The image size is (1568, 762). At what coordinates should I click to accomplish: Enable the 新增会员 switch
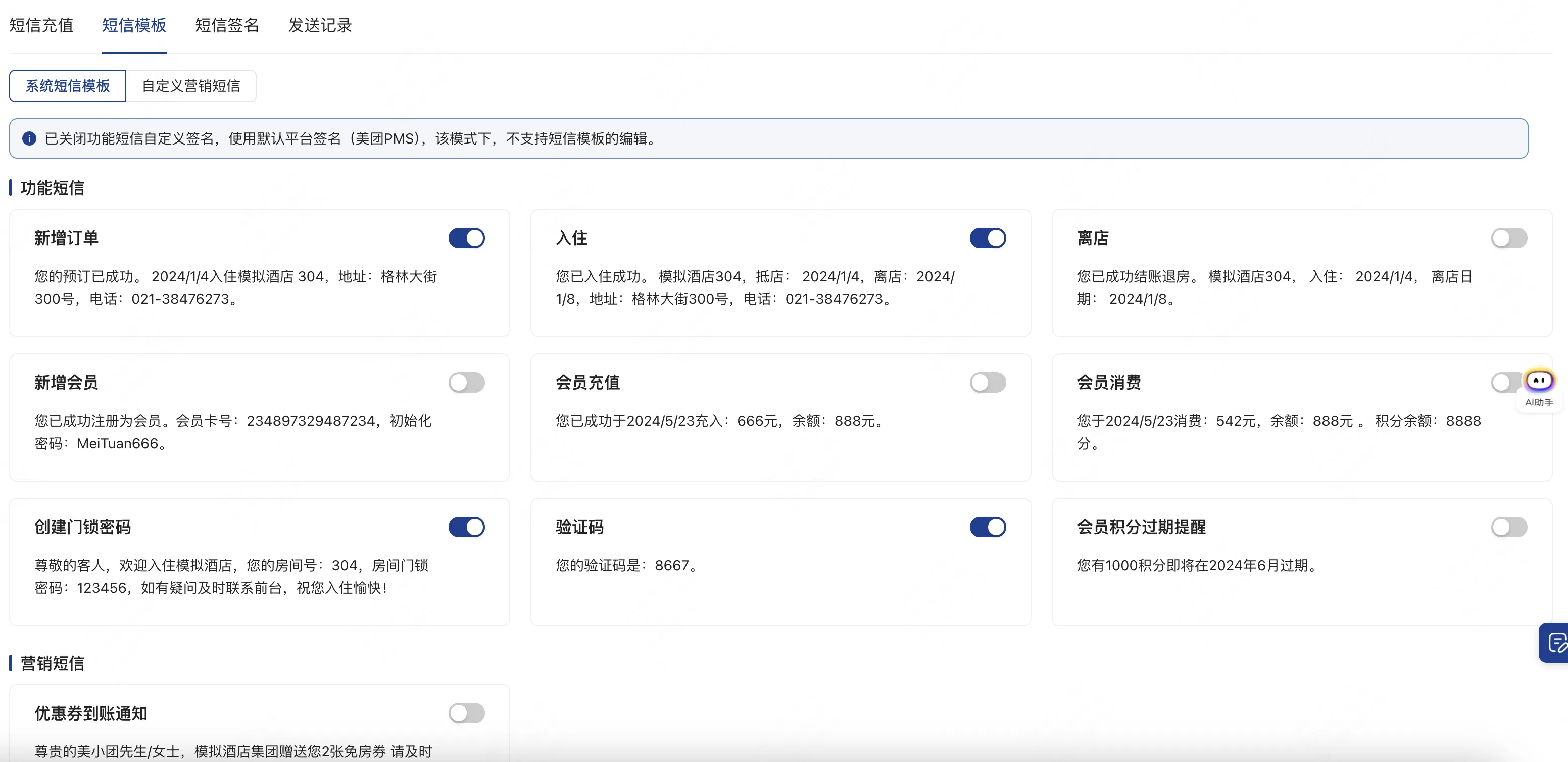[466, 383]
